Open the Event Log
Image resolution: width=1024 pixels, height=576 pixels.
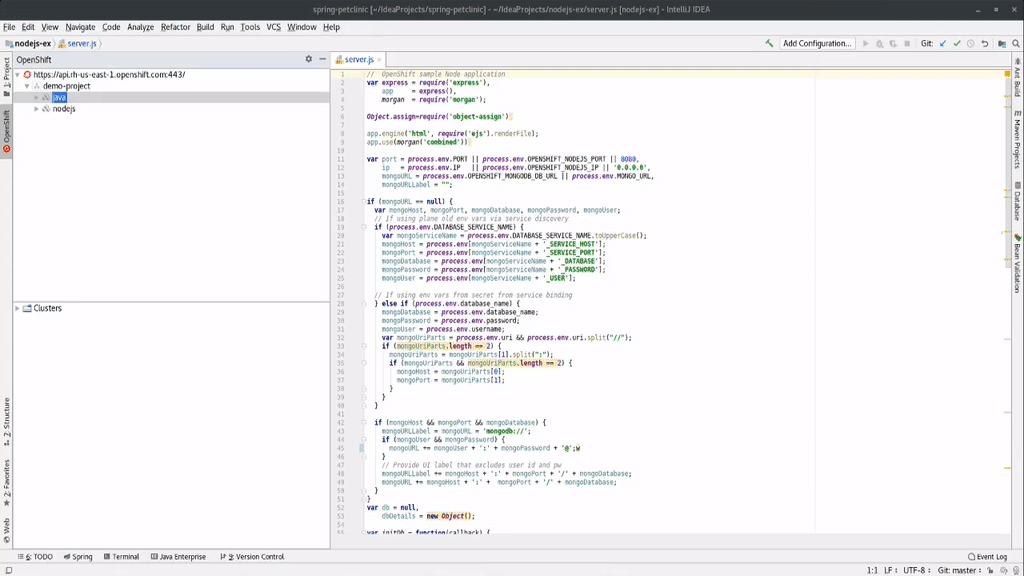(987, 556)
